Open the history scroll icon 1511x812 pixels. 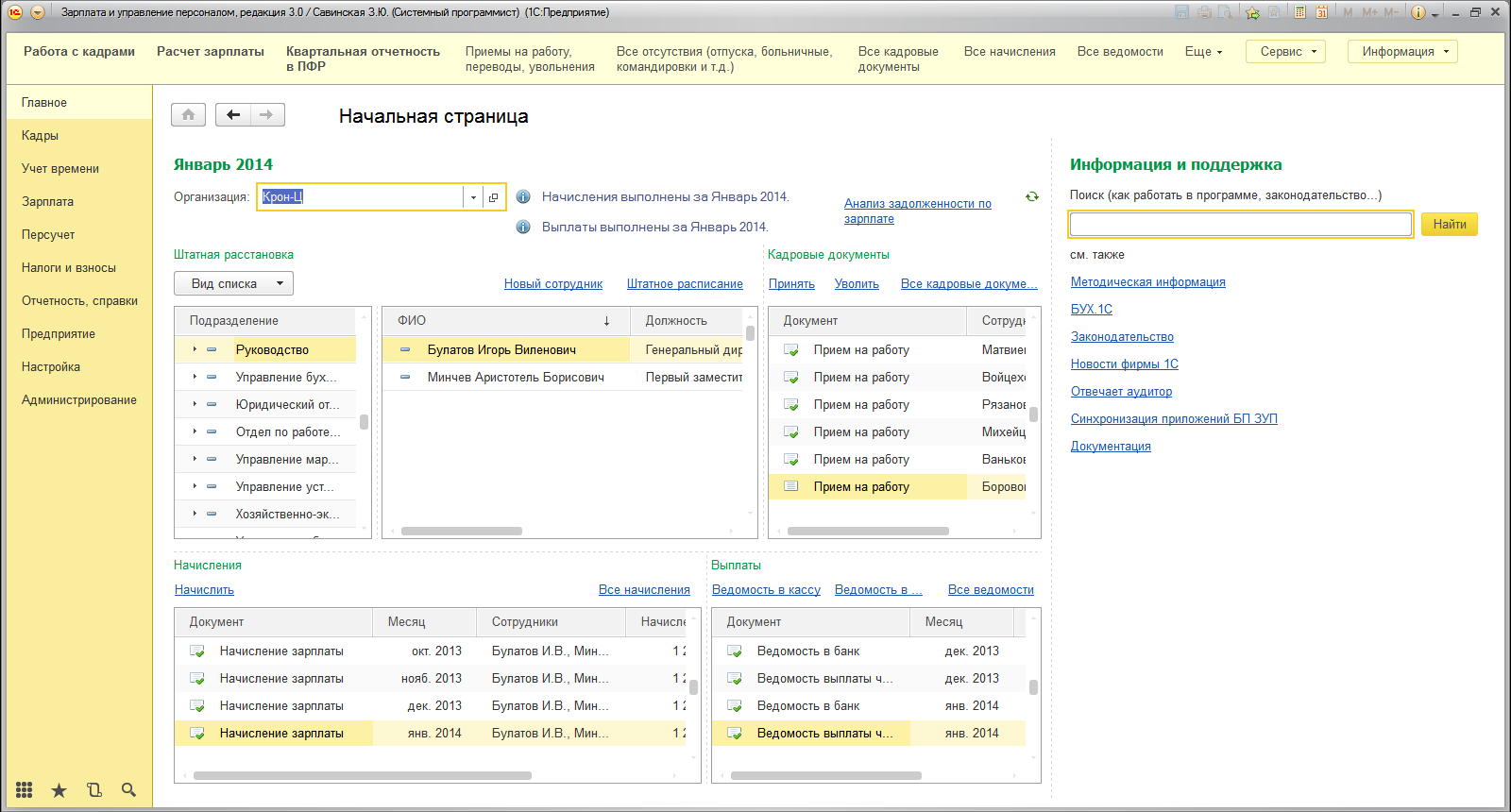click(93, 789)
